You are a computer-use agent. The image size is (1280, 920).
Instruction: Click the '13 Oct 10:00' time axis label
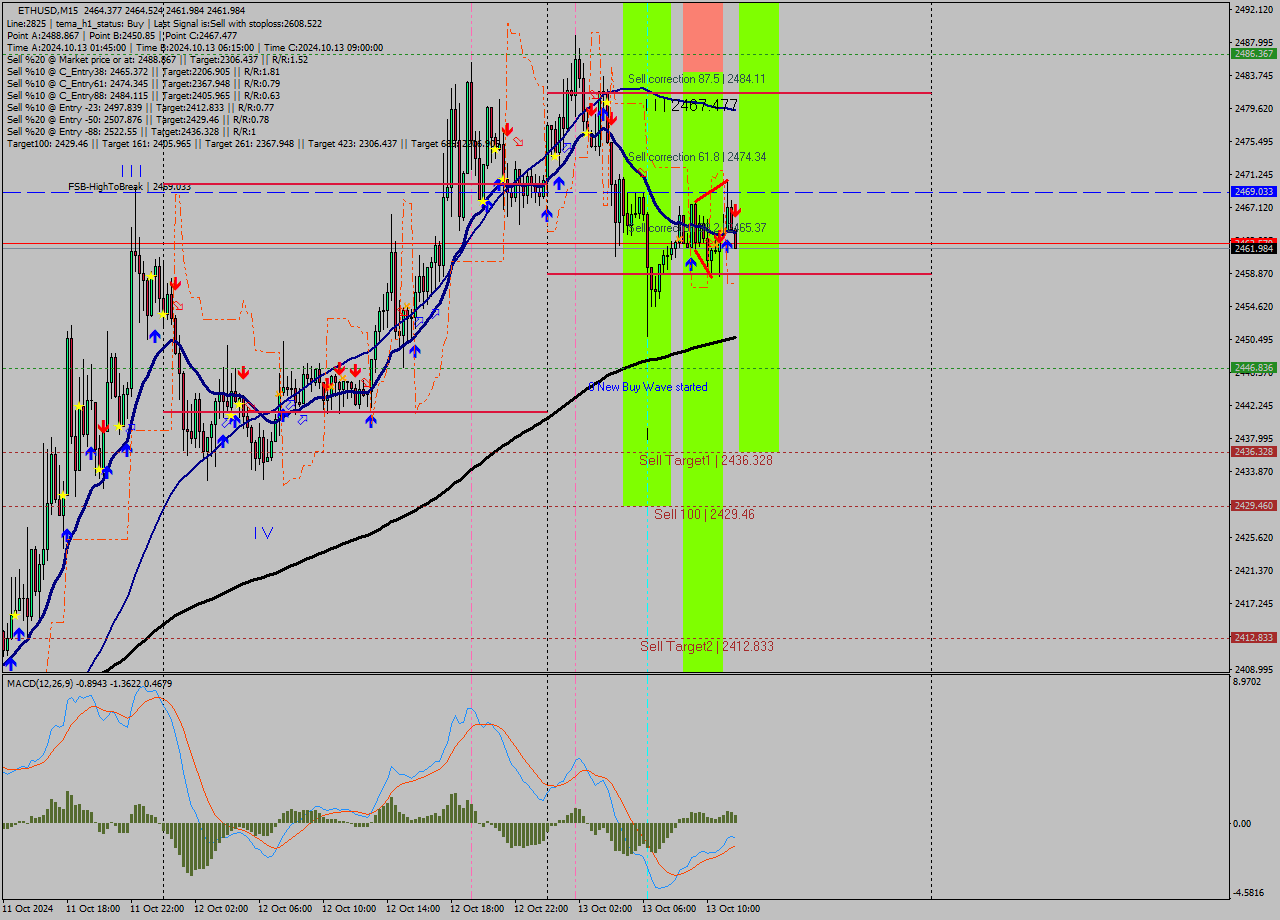click(x=733, y=909)
